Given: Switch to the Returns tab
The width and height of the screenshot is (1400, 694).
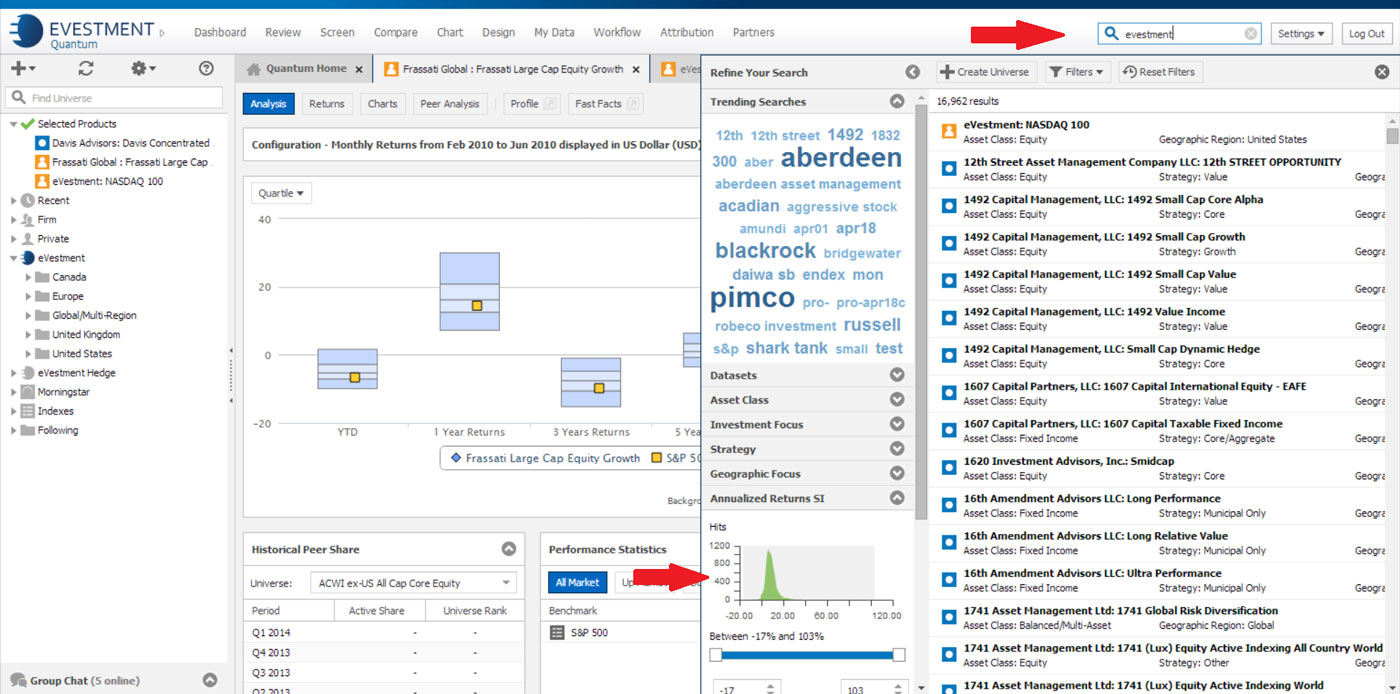Looking at the screenshot, I should 326,104.
